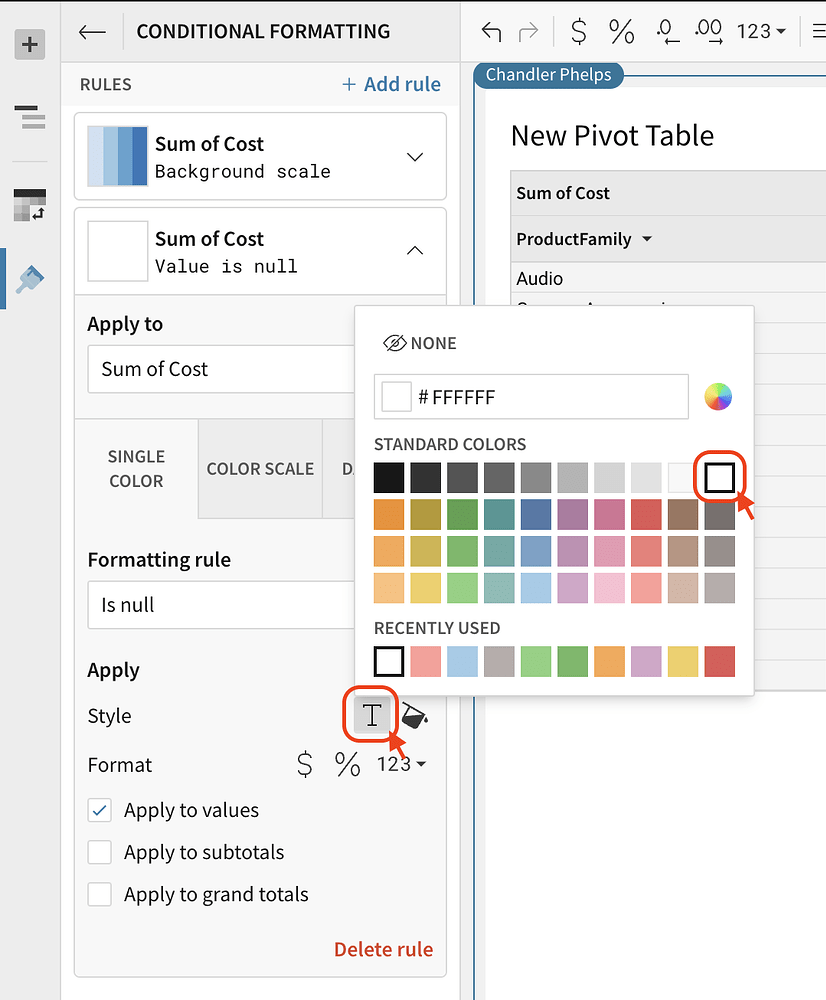Screen dimensions: 826x1000
Task: Select the text color style icon
Action: tap(372, 715)
